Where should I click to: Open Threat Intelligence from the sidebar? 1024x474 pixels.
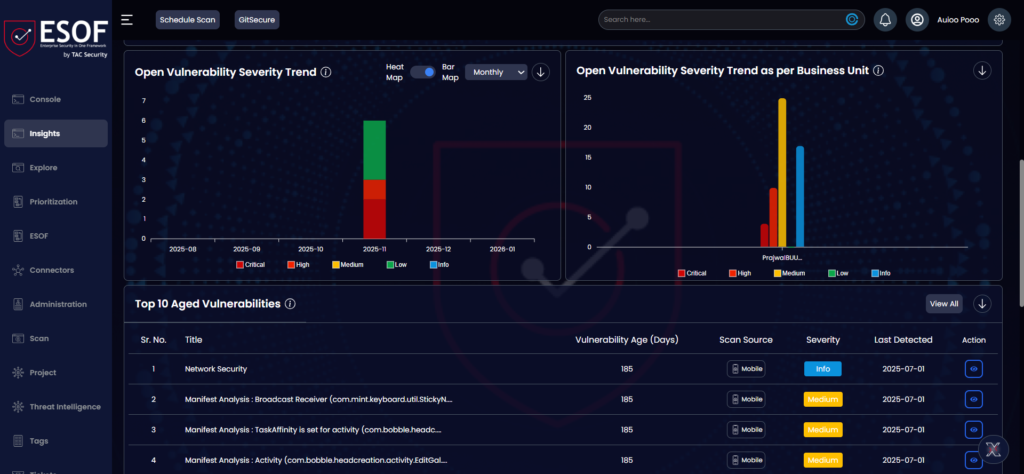click(64, 406)
